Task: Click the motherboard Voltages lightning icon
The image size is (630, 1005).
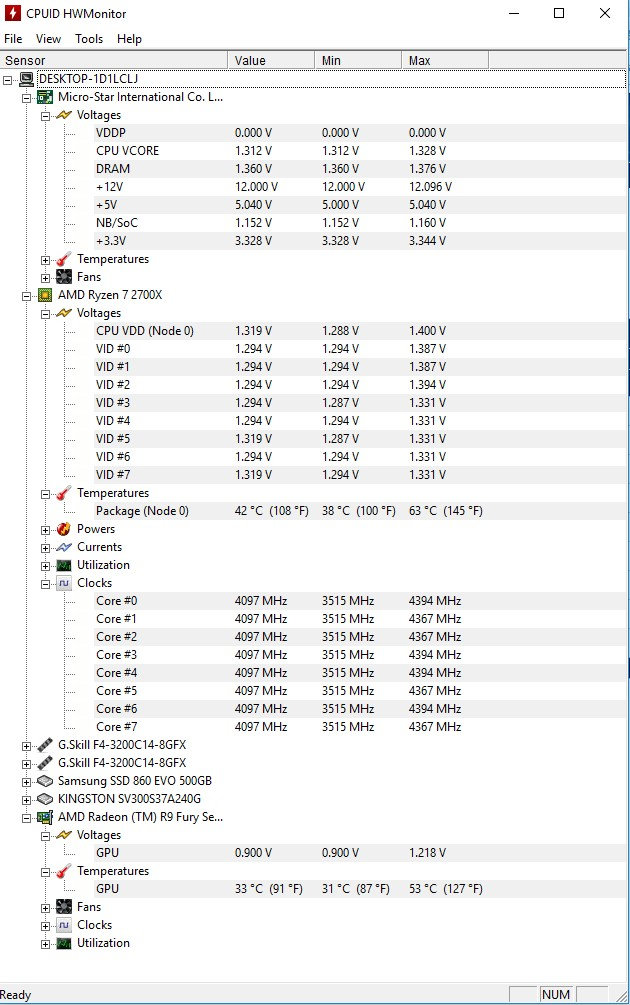Action: (x=63, y=115)
